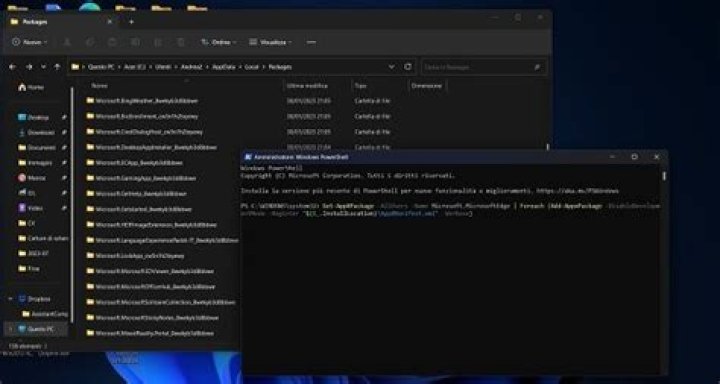The image size is (720, 384).
Task: Select the Microsoft.GamingApp folder
Action: pyautogui.click(x=141, y=178)
